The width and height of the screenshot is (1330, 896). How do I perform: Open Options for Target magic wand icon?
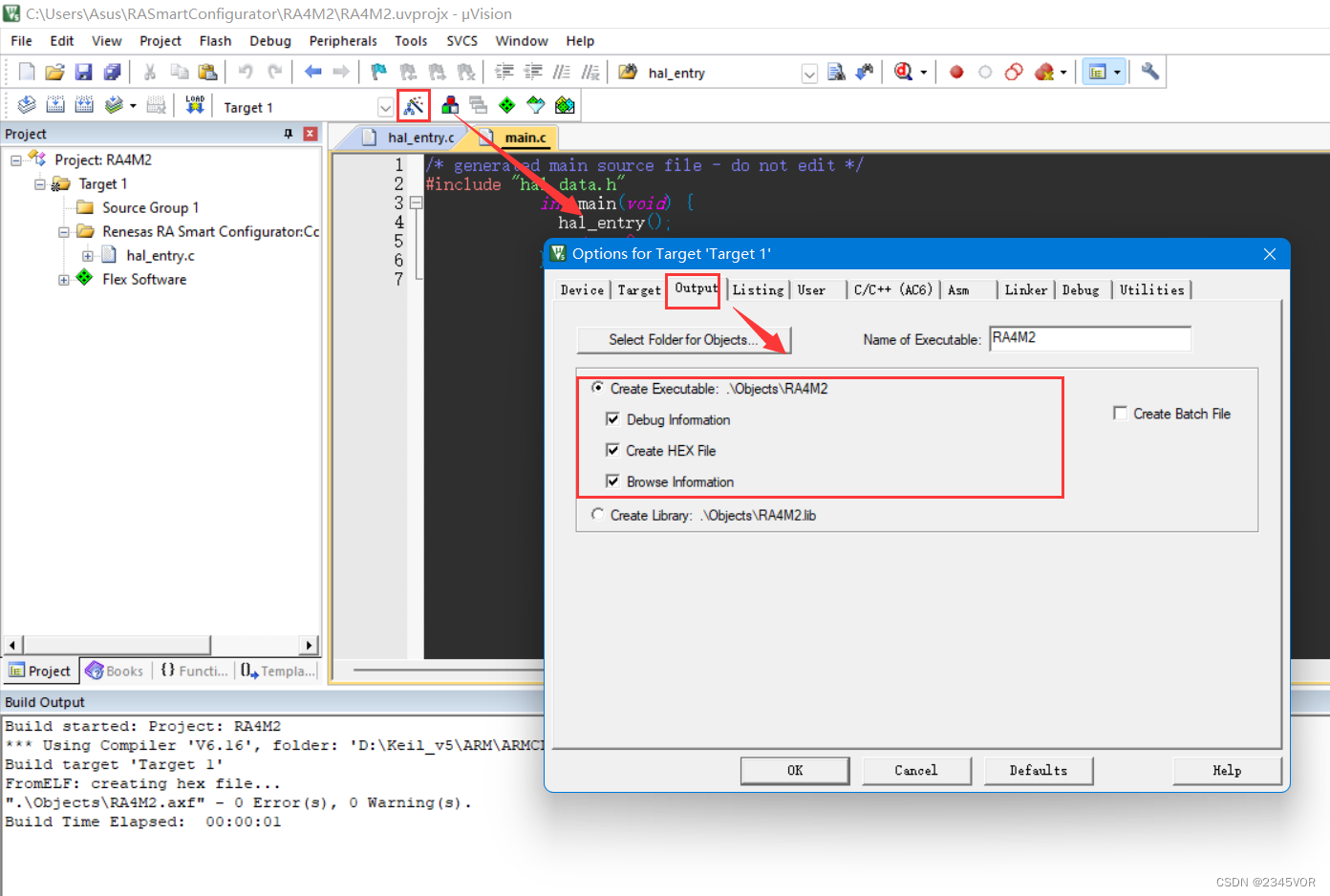414,105
